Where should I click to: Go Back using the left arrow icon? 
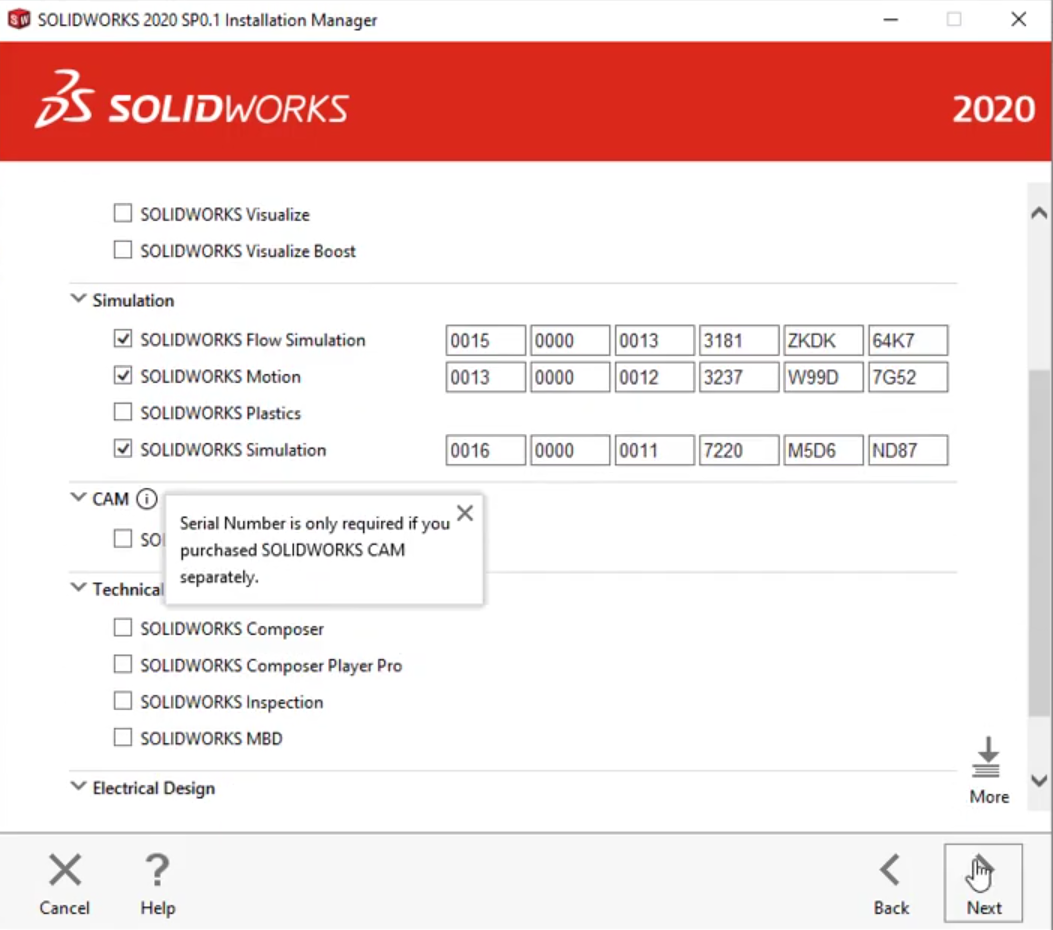tap(890, 871)
